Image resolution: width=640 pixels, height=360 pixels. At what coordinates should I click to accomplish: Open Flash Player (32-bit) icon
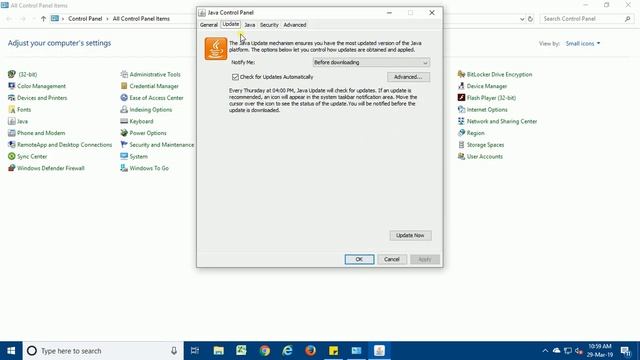461,98
